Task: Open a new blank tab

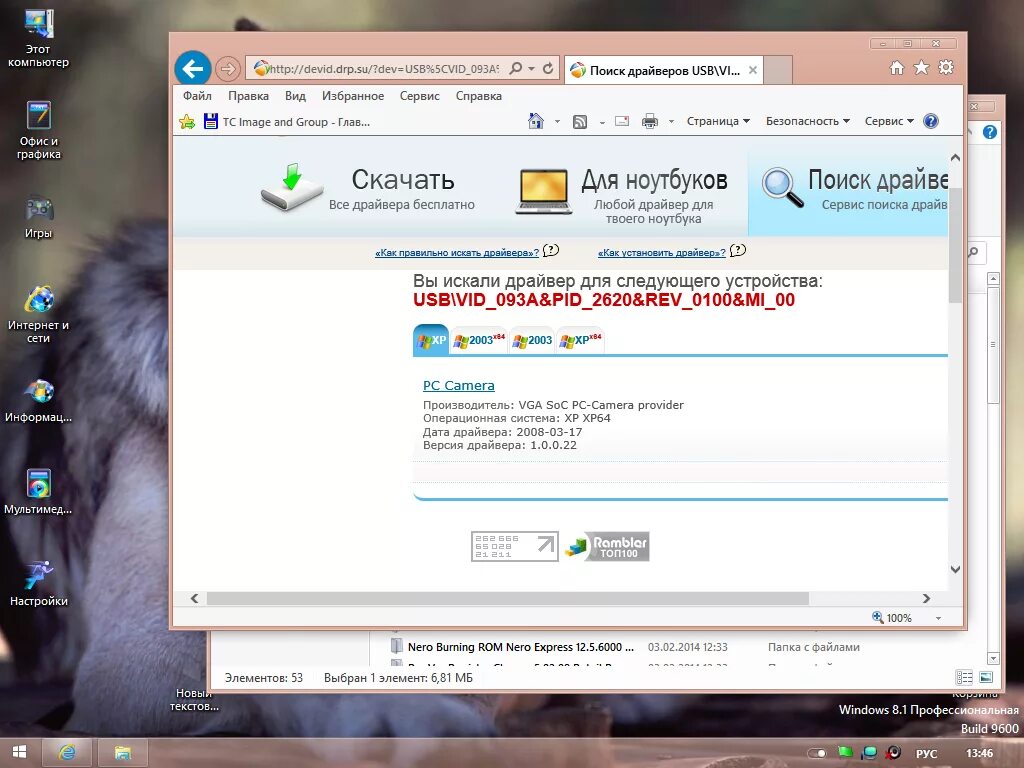Action: click(x=778, y=70)
